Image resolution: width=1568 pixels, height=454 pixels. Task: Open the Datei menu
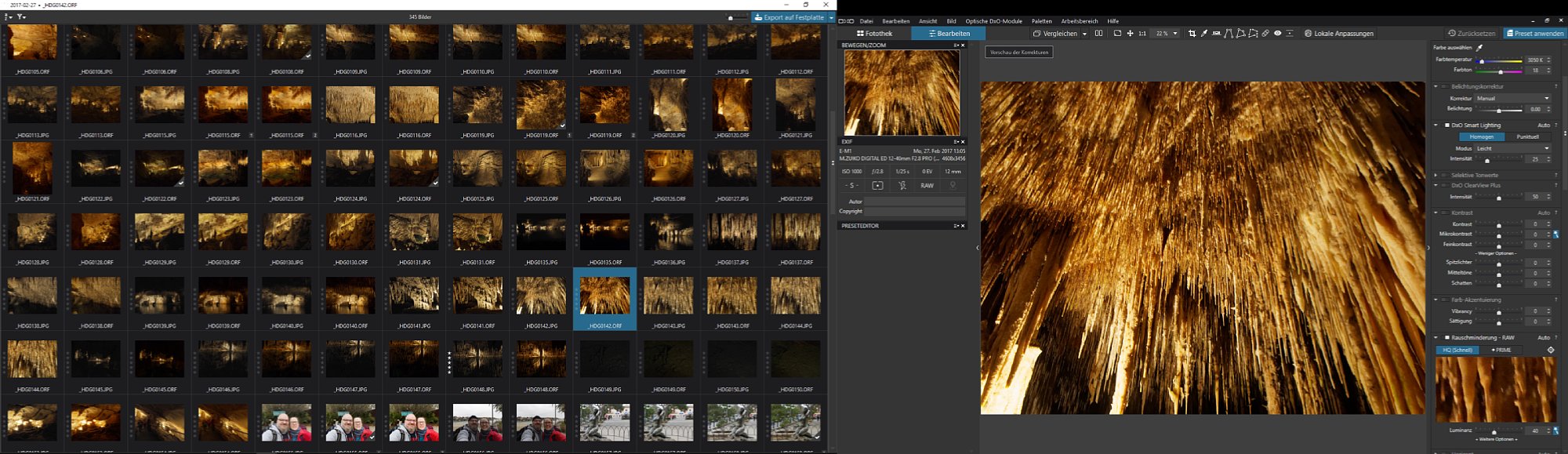pyautogui.click(x=866, y=21)
